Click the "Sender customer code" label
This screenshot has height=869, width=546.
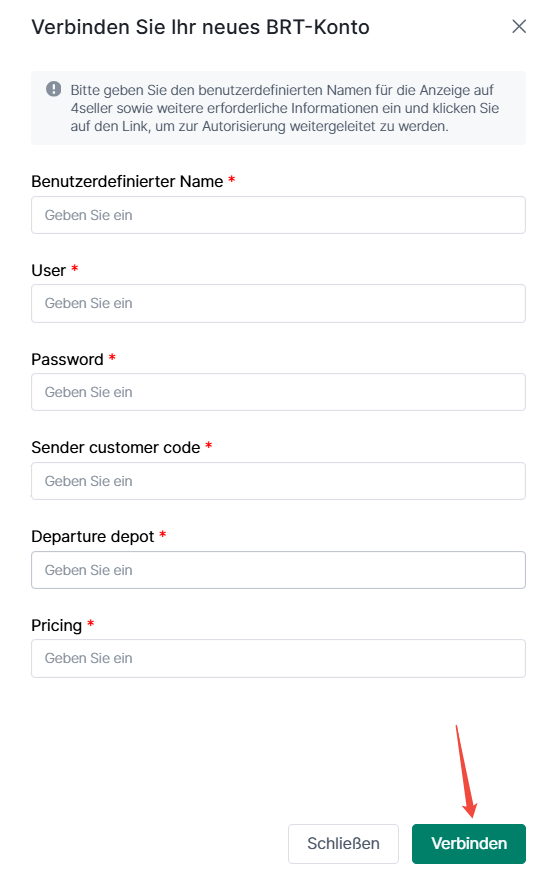pos(115,447)
